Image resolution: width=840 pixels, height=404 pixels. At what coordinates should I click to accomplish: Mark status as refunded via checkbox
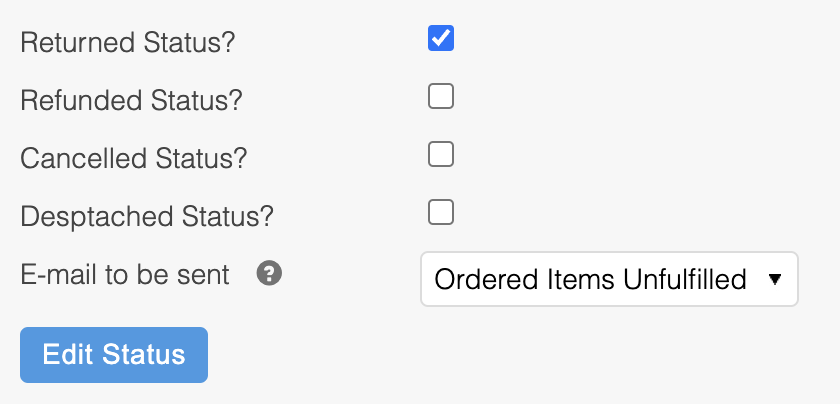tap(441, 96)
